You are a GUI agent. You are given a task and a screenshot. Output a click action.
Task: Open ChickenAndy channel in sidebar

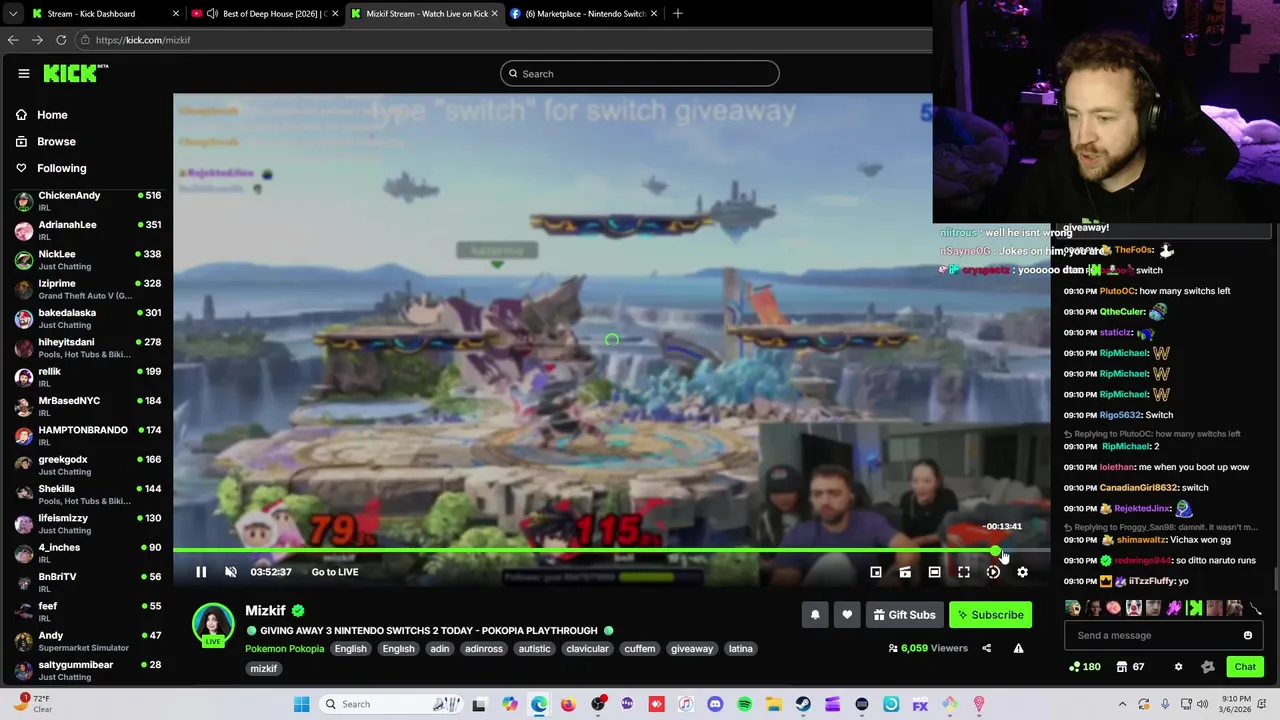click(88, 201)
